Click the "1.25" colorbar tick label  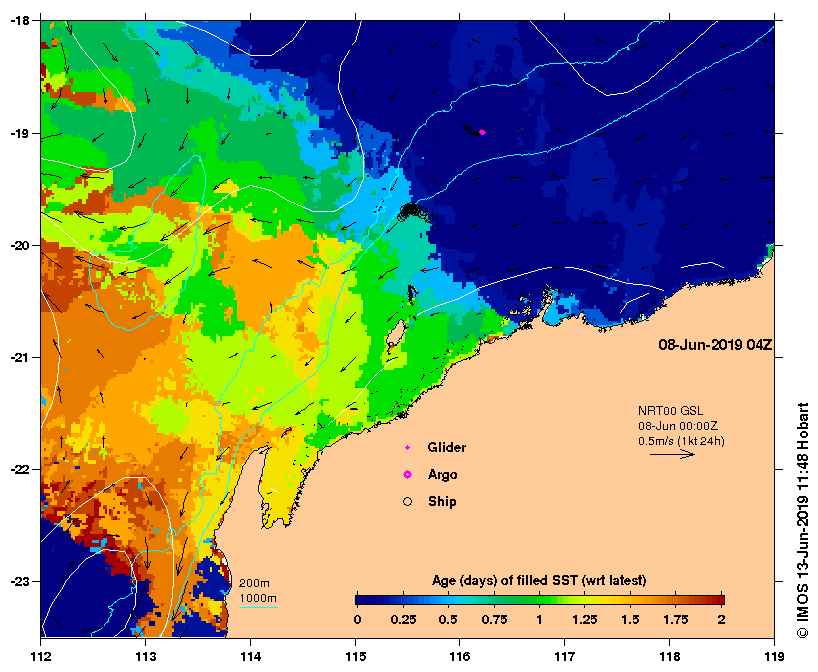click(x=584, y=620)
